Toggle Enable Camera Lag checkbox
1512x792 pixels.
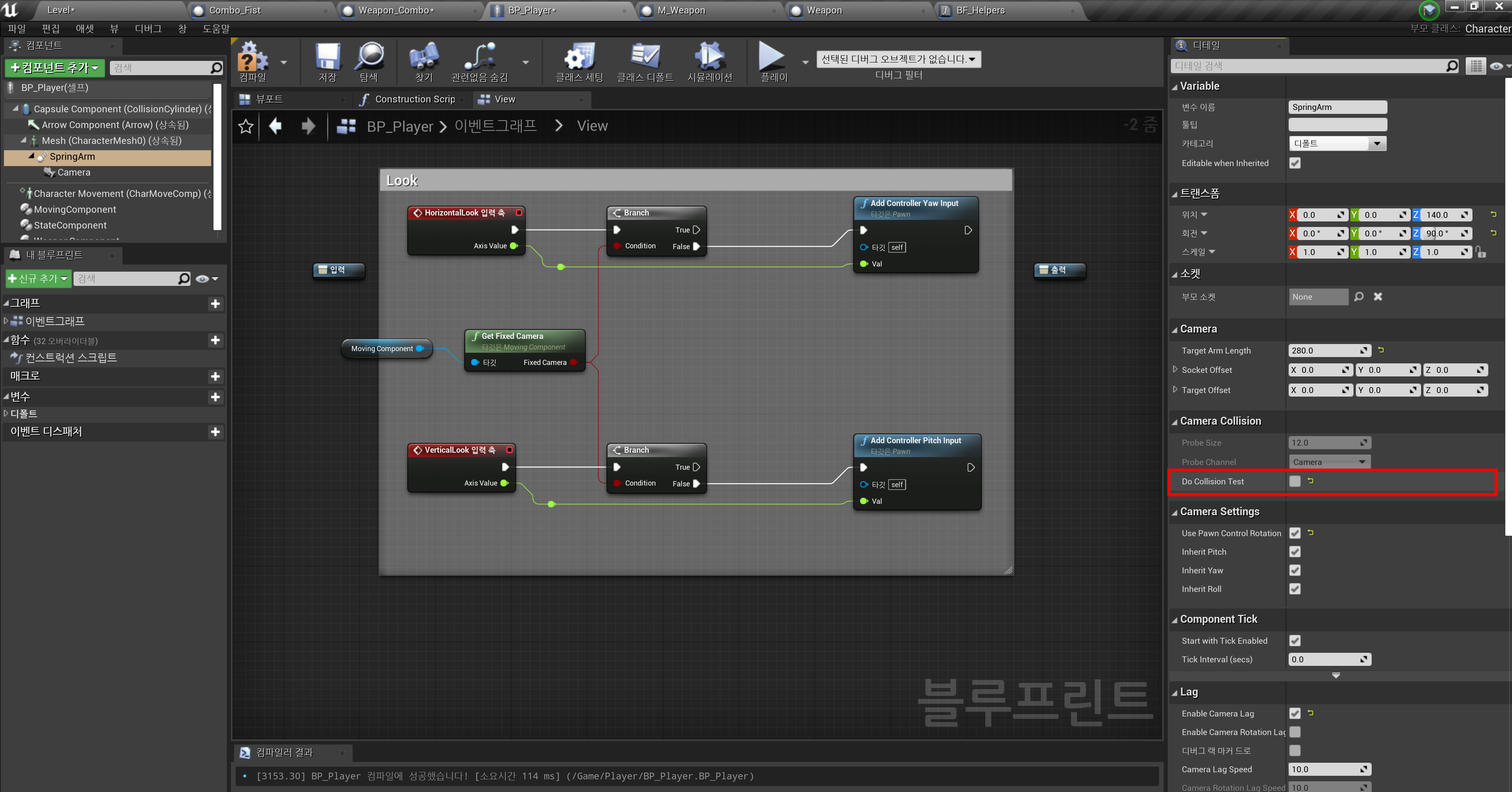coord(1295,713)
